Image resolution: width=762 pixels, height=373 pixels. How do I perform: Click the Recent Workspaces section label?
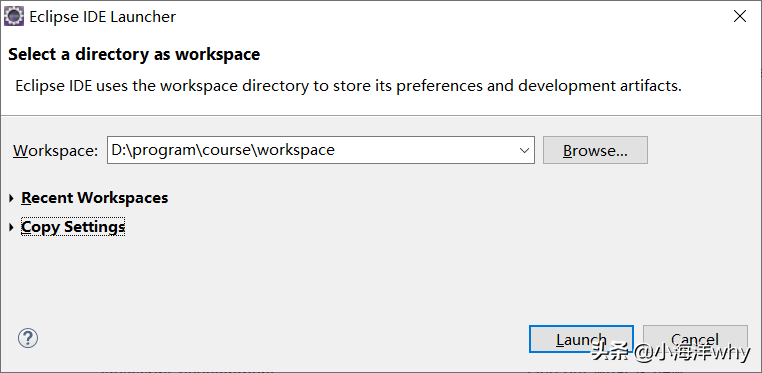pyautogui.click(x=95, y=198)
